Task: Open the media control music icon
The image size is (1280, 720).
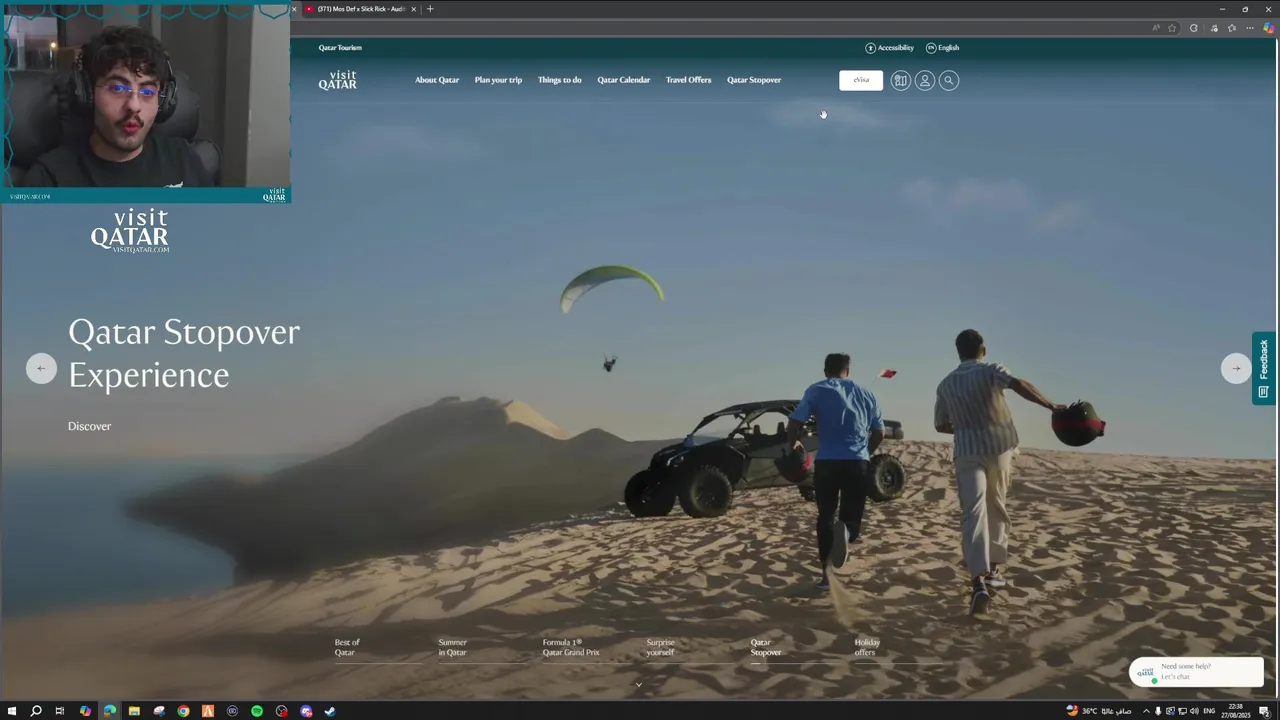Action: (1214, 28)
